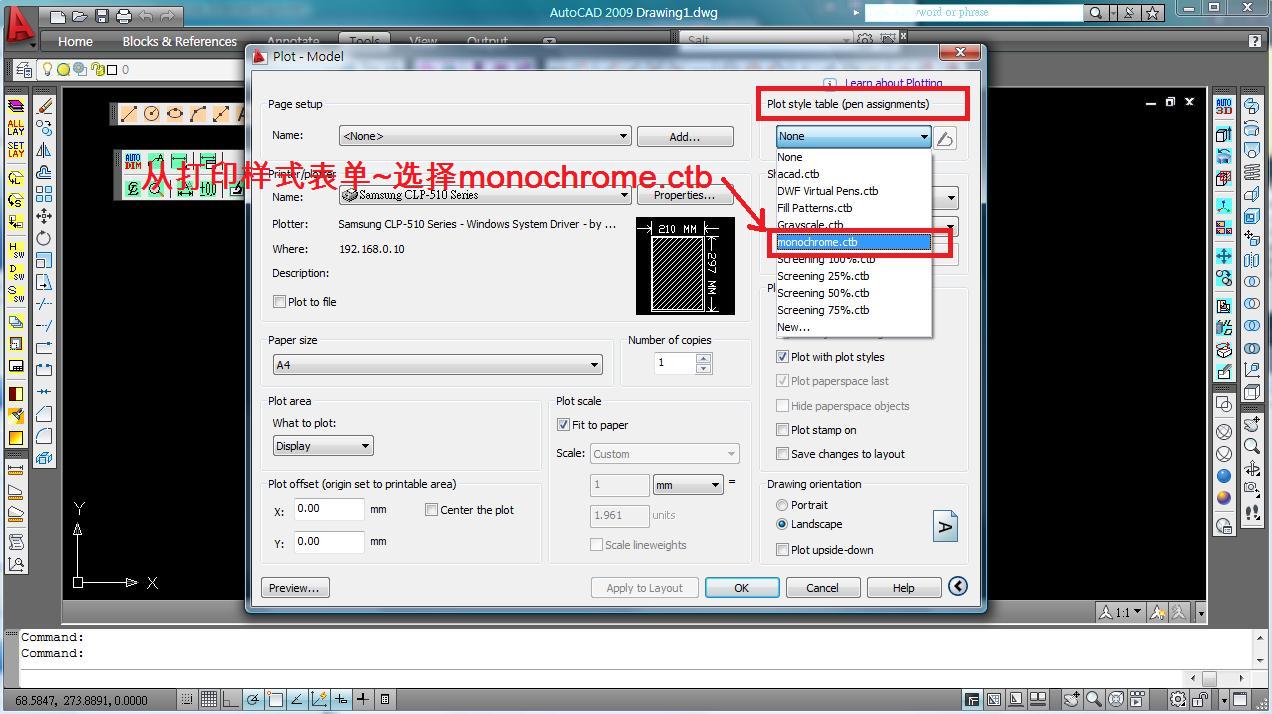
Task: Select DWF Virtual Pens.ctb in list
Action: (854, 191)
